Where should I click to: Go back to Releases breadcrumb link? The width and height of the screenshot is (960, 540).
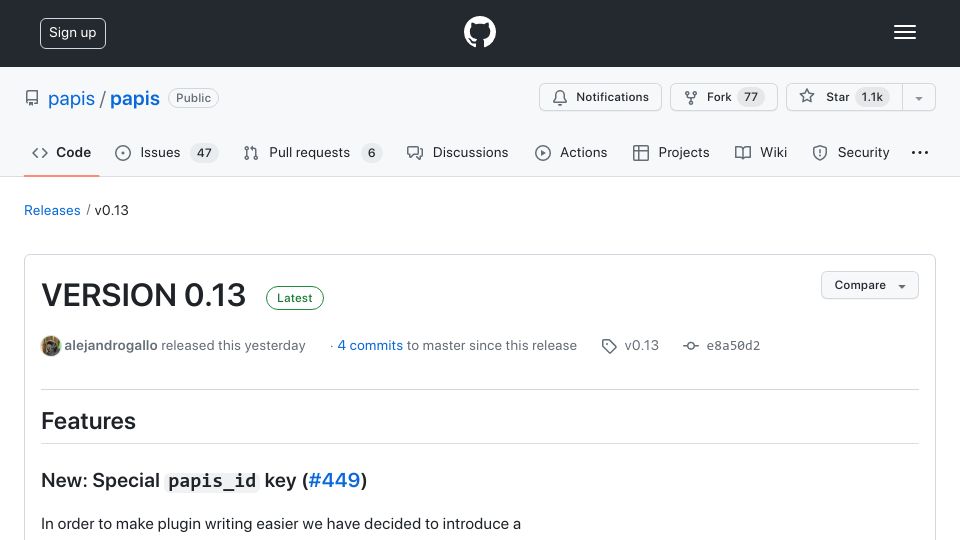coord(52,210)
